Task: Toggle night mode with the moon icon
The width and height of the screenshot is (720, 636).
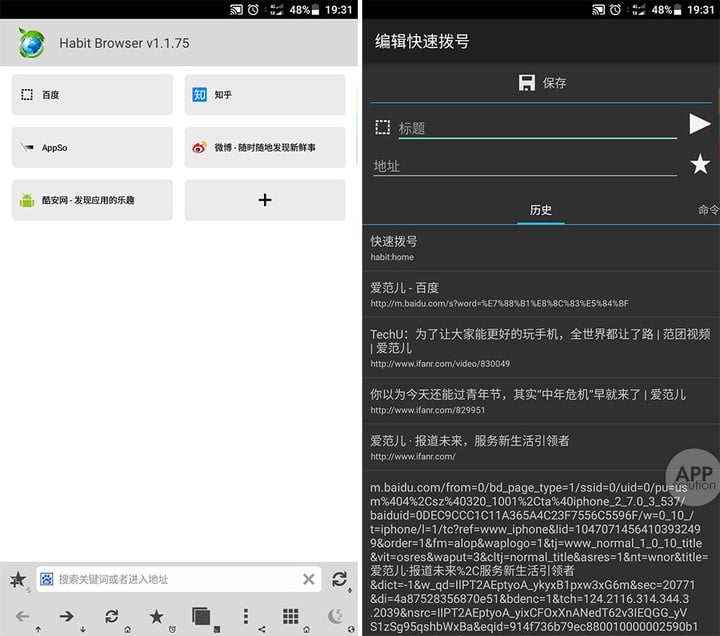Action: (335, 616)
